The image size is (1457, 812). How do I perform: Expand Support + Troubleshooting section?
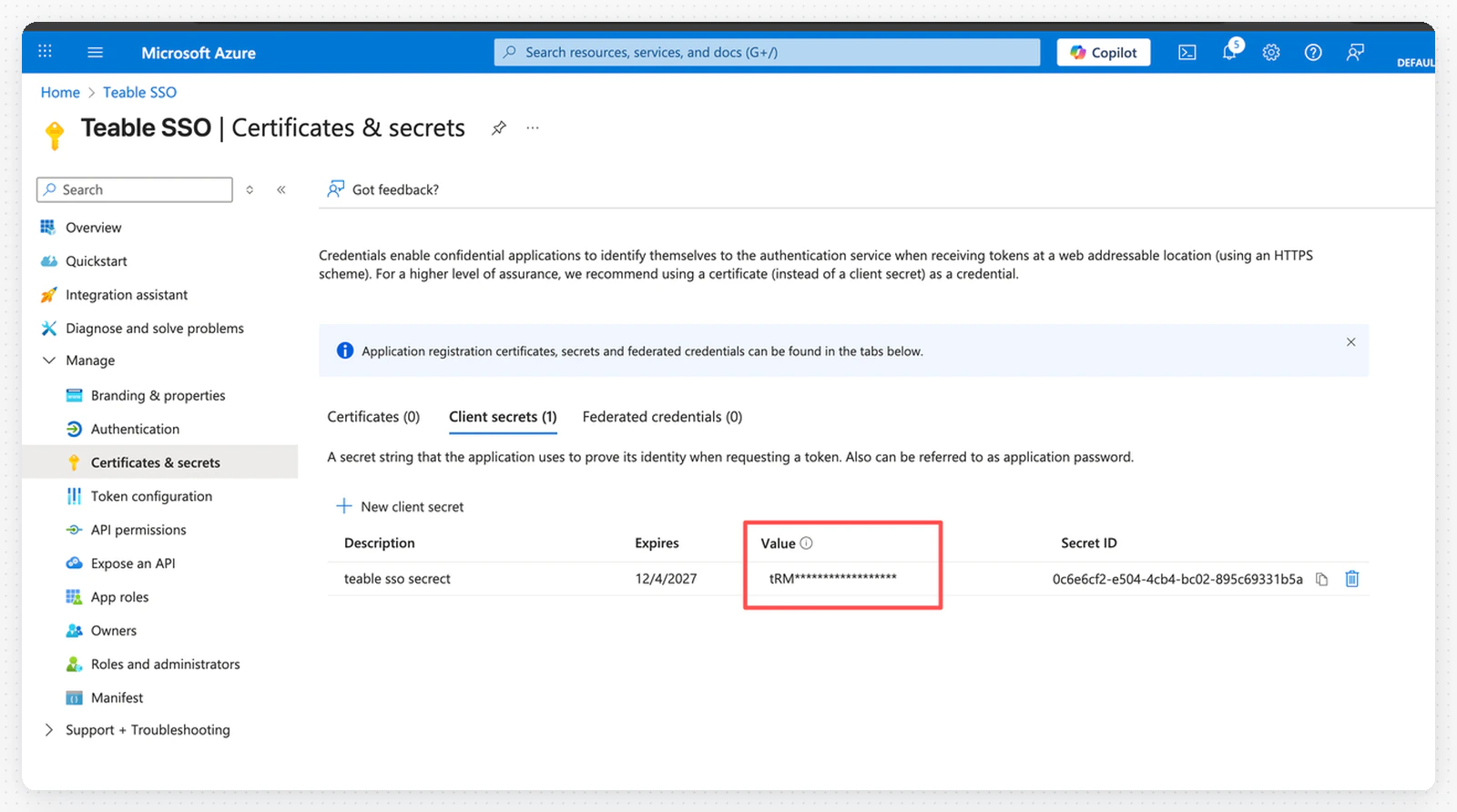click(x=49, y=730)
